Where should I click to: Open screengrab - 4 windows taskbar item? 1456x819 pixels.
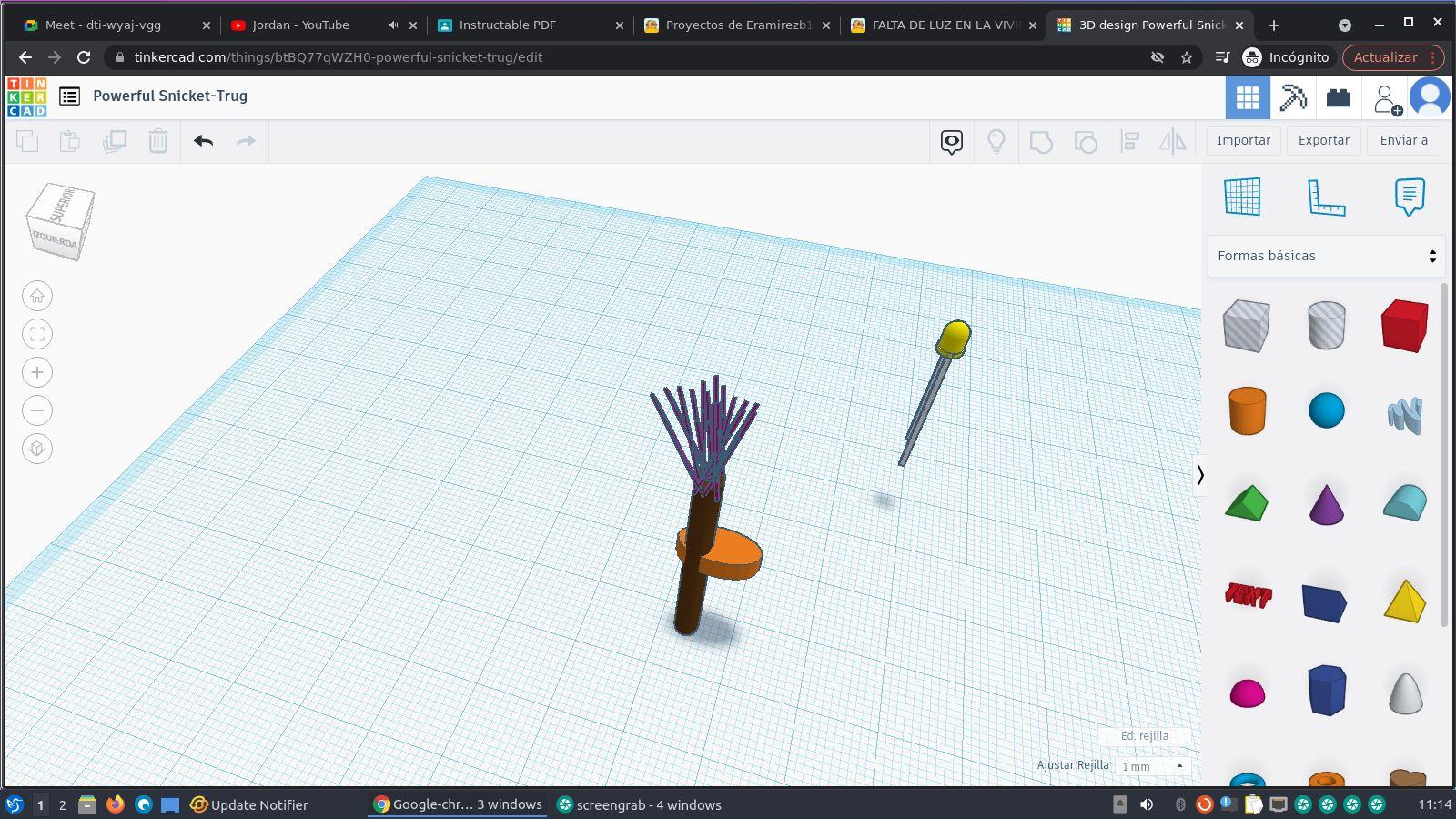640,804
